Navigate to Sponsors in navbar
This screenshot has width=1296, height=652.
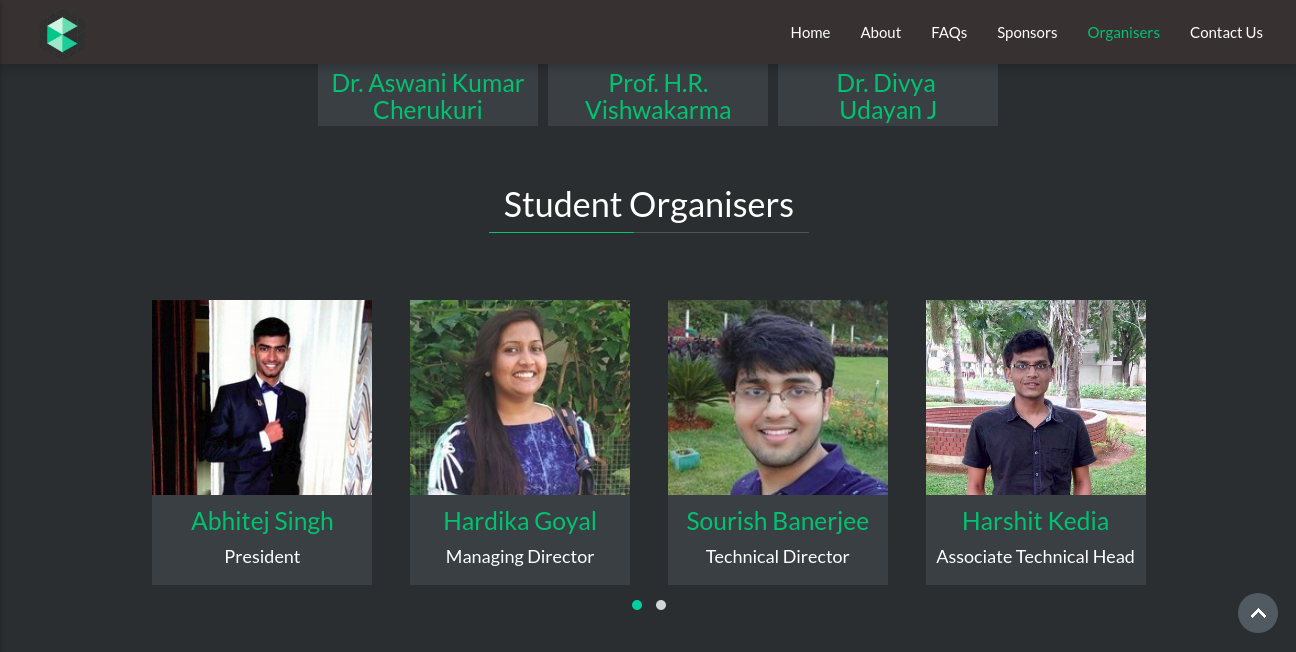pos(1027,32)
